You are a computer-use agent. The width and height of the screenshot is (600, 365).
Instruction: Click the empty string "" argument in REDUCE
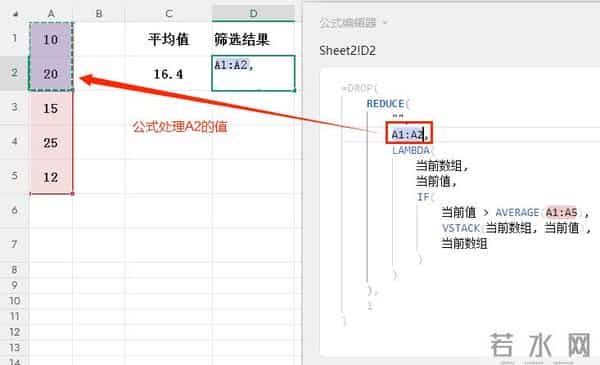click(x=398, y=116)
